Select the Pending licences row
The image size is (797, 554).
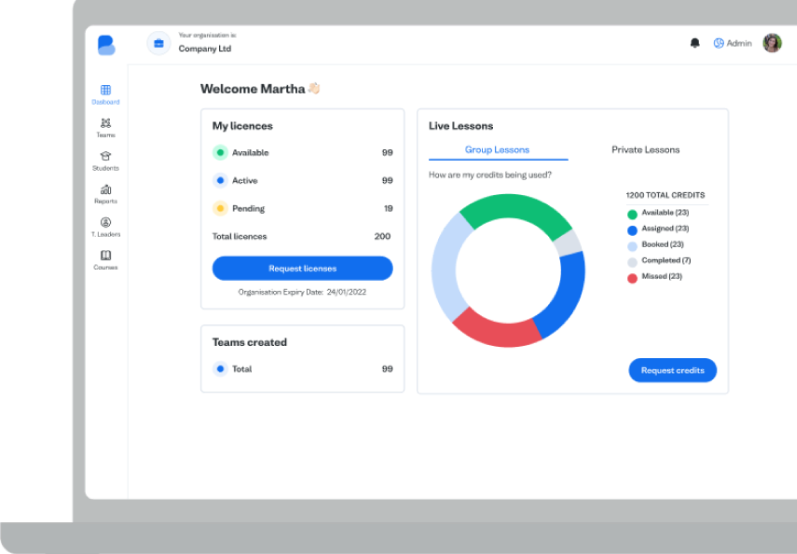click(302, 209)
